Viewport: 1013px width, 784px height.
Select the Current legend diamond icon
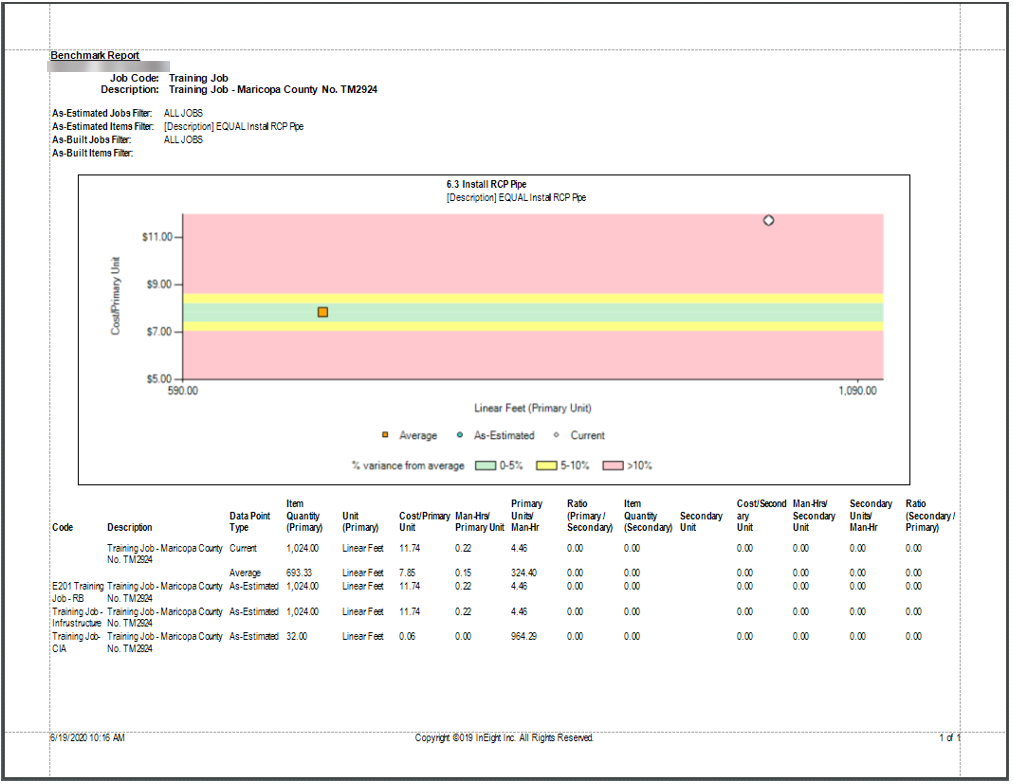[x=557, y=435]
